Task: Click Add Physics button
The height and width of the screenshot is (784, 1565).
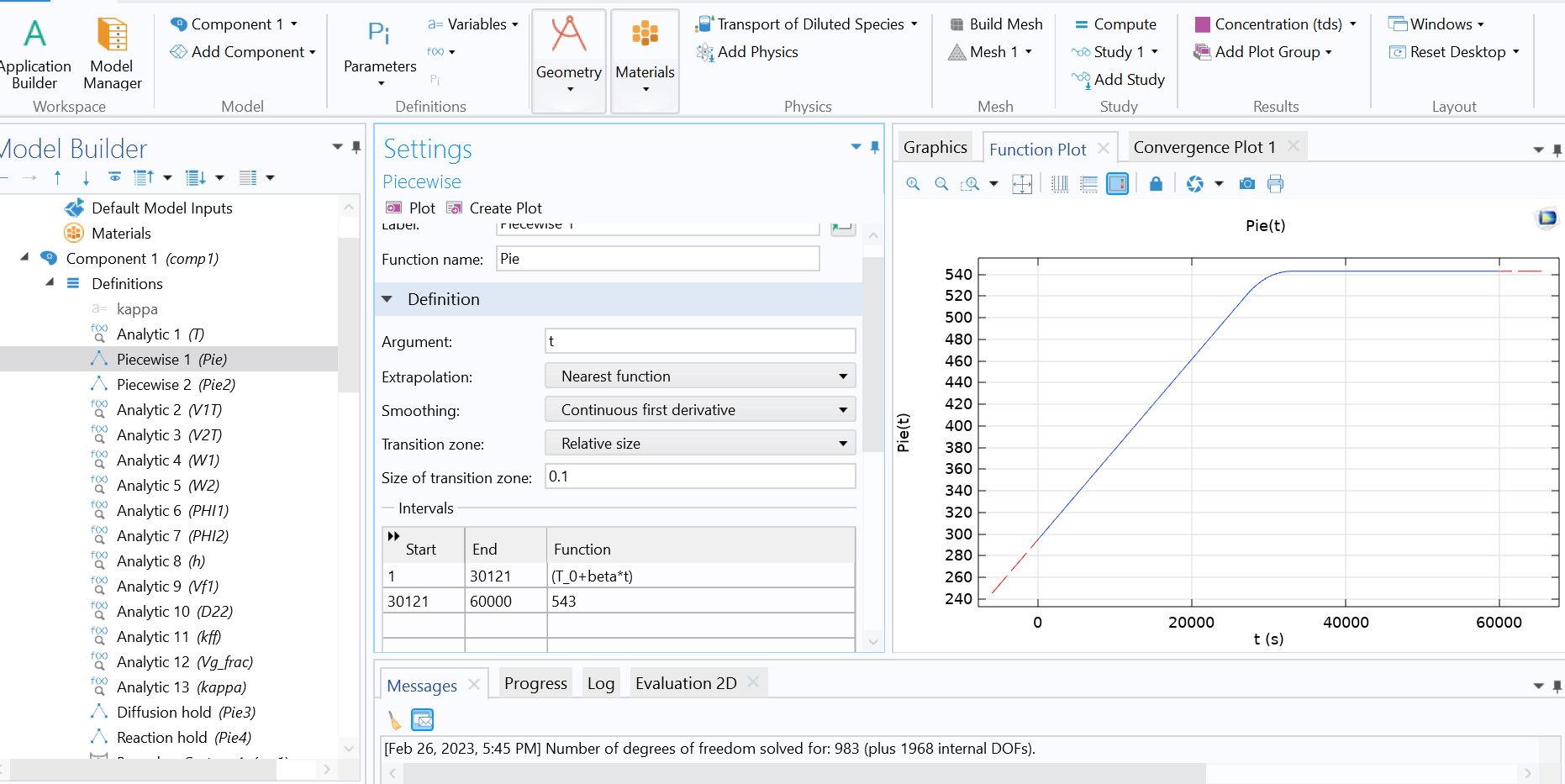Action: [x=747, y=52]
